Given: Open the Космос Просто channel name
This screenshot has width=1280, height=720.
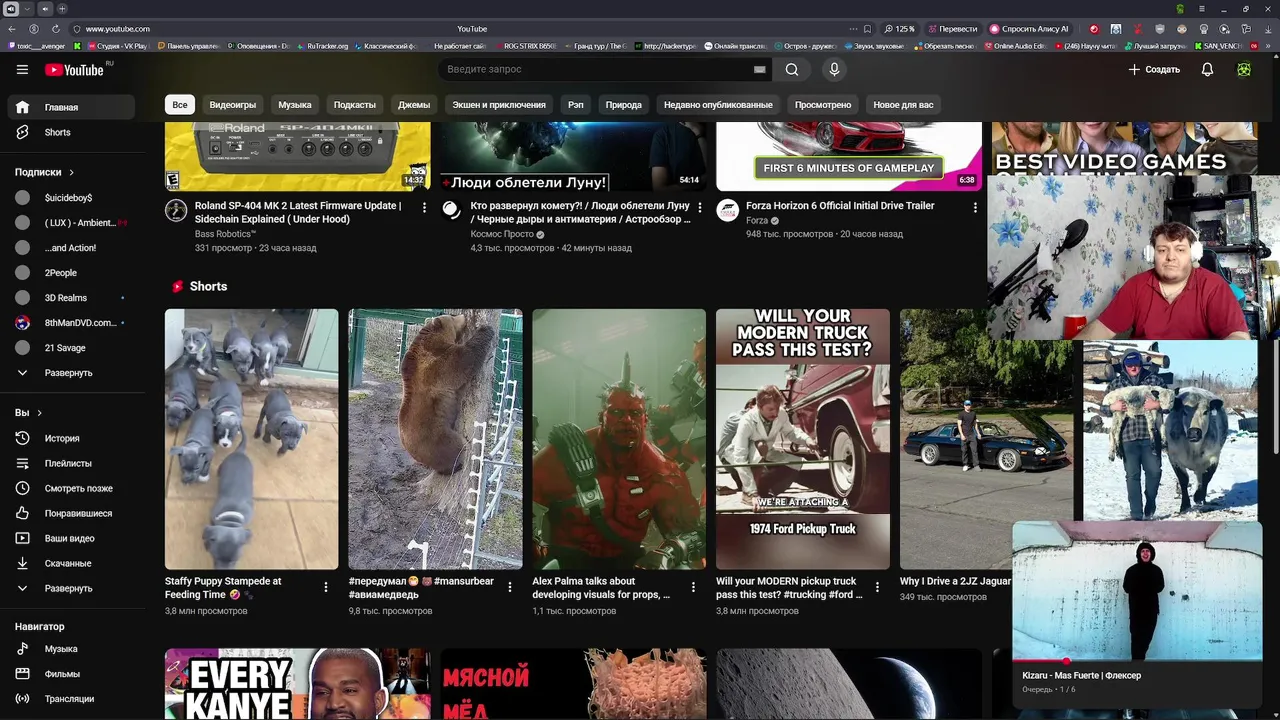Looking at the screenshot, I should (502, 234).
